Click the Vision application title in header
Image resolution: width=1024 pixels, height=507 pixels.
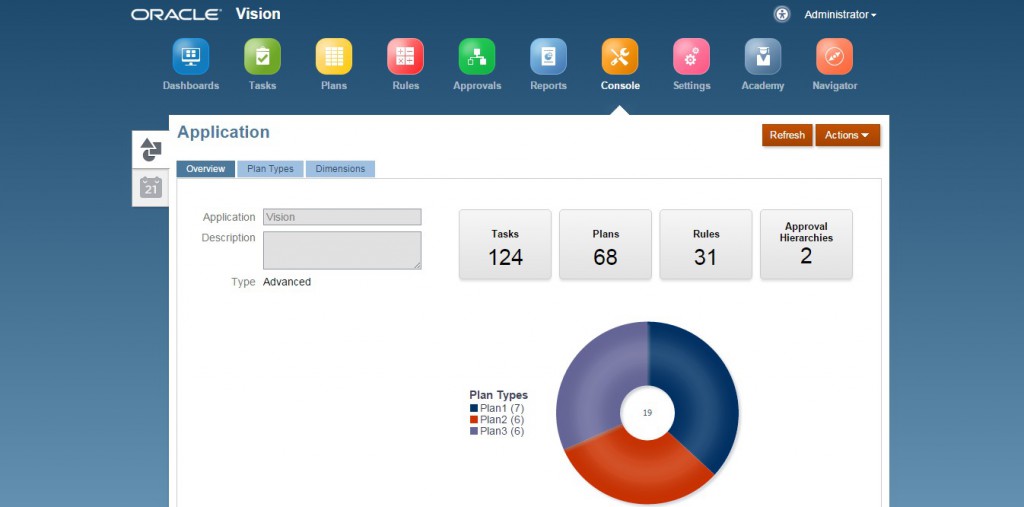(x=258, y=14)
